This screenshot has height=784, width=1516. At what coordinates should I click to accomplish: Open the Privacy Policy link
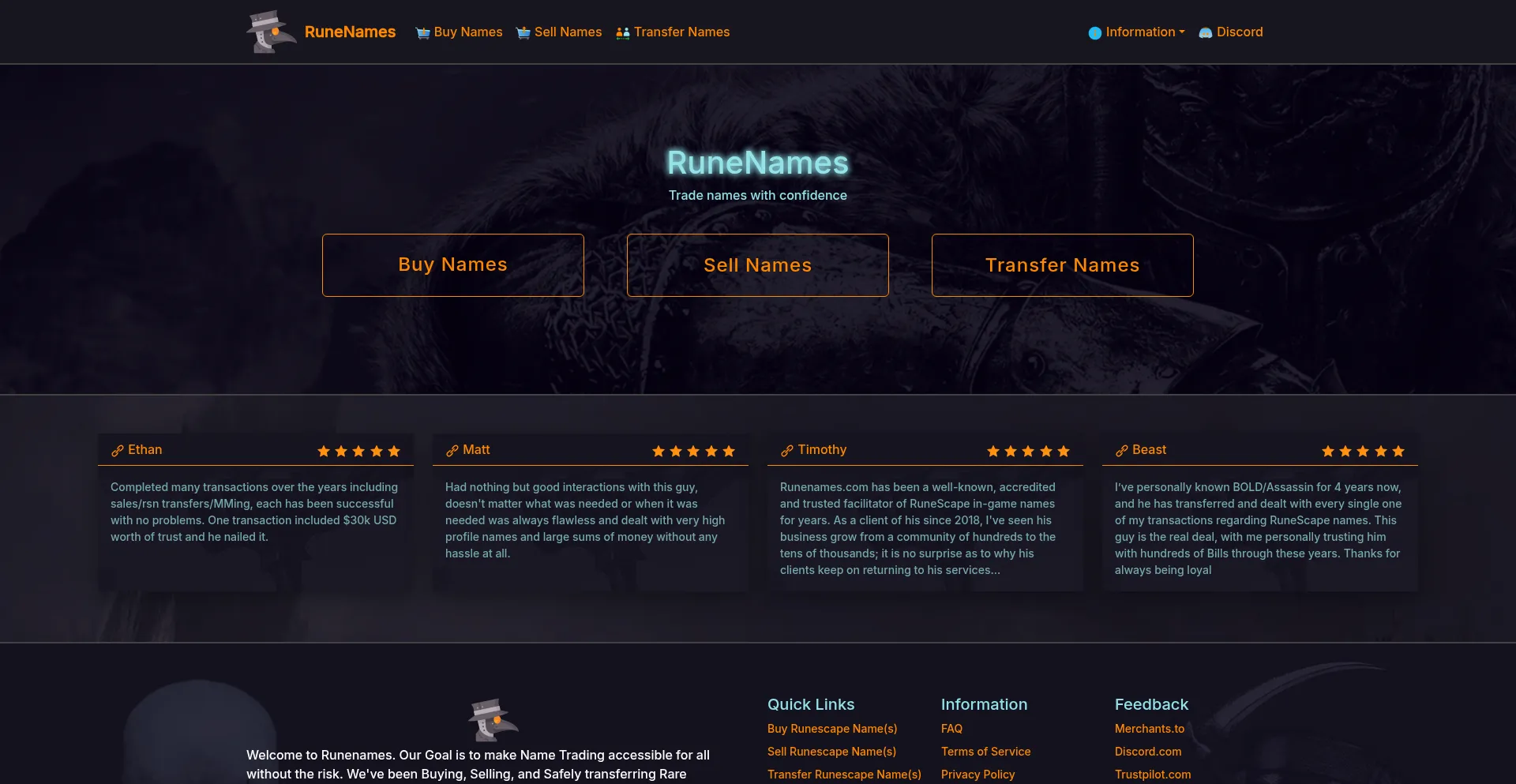pyautogui.click(x=978, y=775)
